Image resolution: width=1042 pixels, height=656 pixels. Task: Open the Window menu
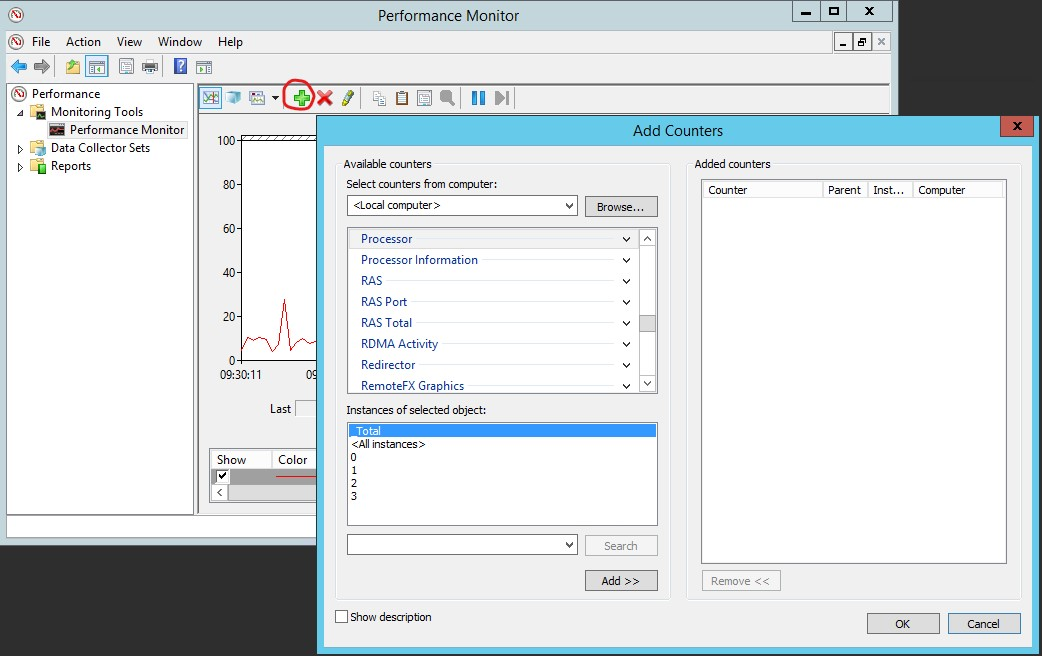[x=179, y=42]
